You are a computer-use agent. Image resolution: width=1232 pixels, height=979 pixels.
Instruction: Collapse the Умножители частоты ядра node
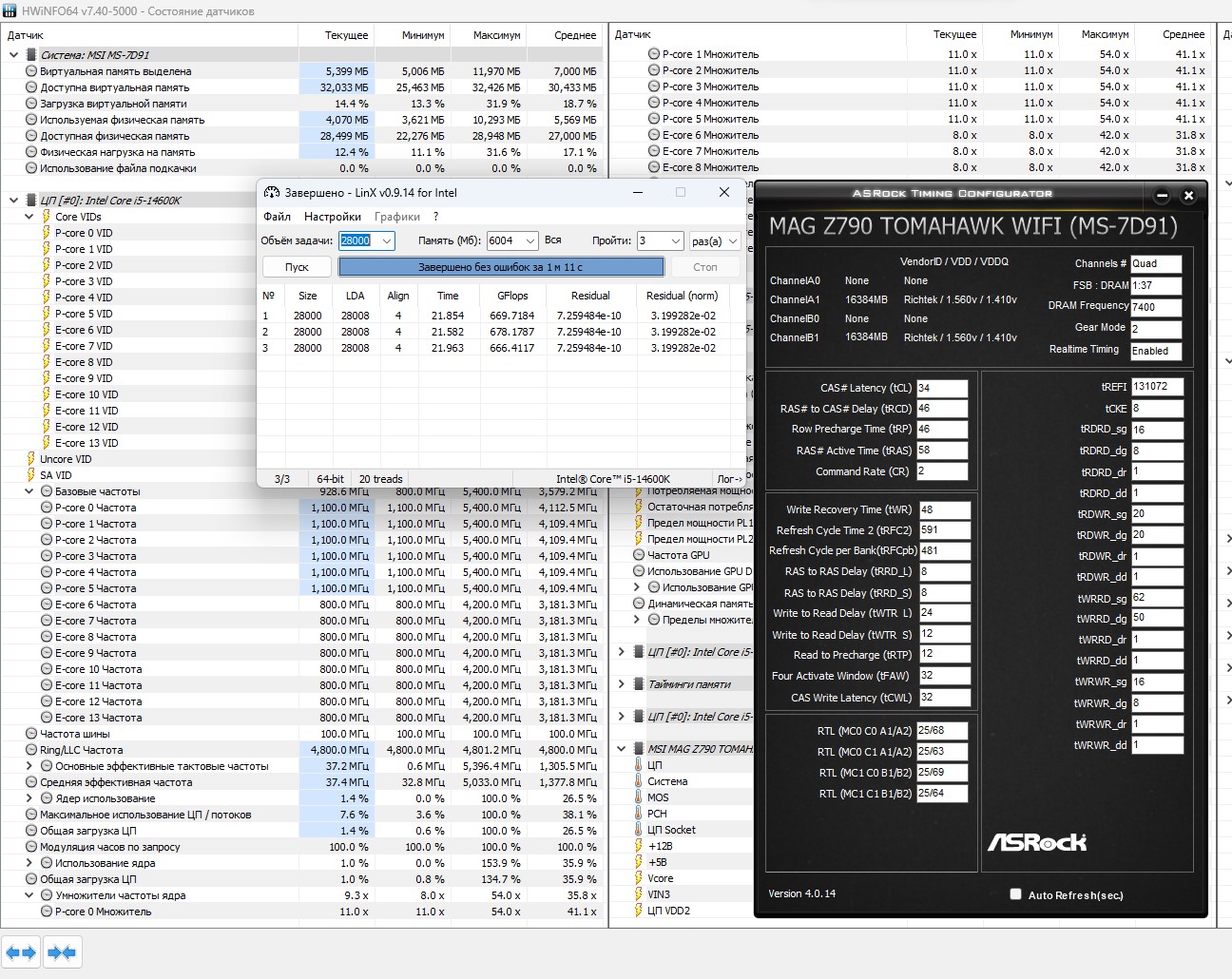pos(29,895)
